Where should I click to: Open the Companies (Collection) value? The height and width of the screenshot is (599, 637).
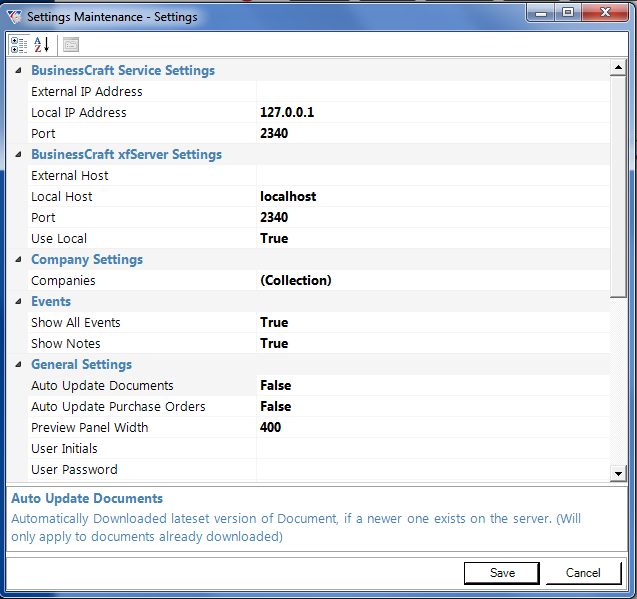click(433, 280)
